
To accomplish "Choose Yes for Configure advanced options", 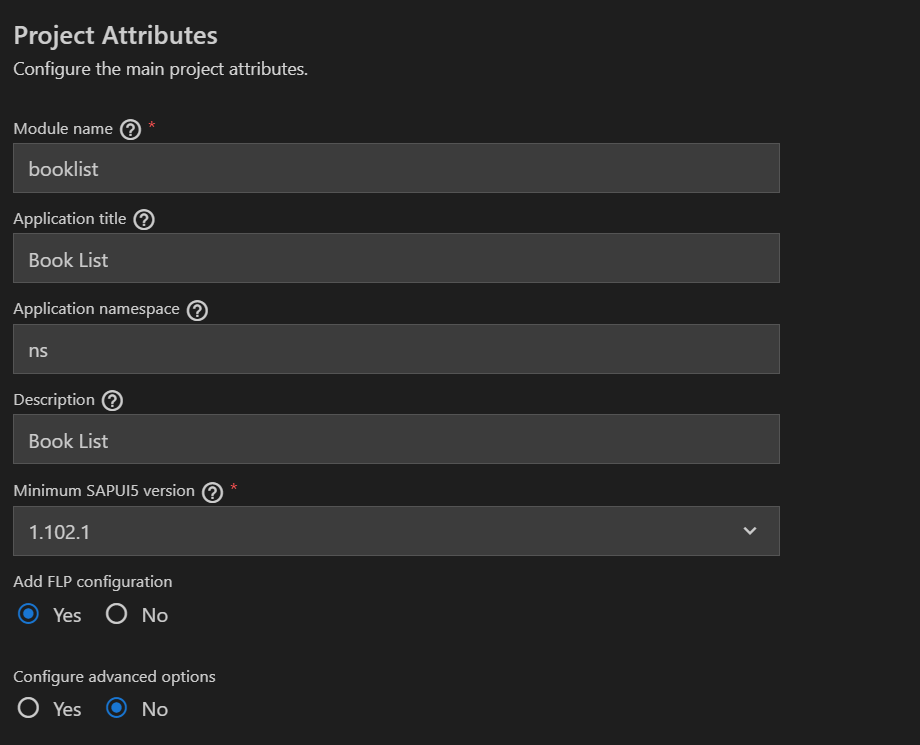I will point(29,708).
